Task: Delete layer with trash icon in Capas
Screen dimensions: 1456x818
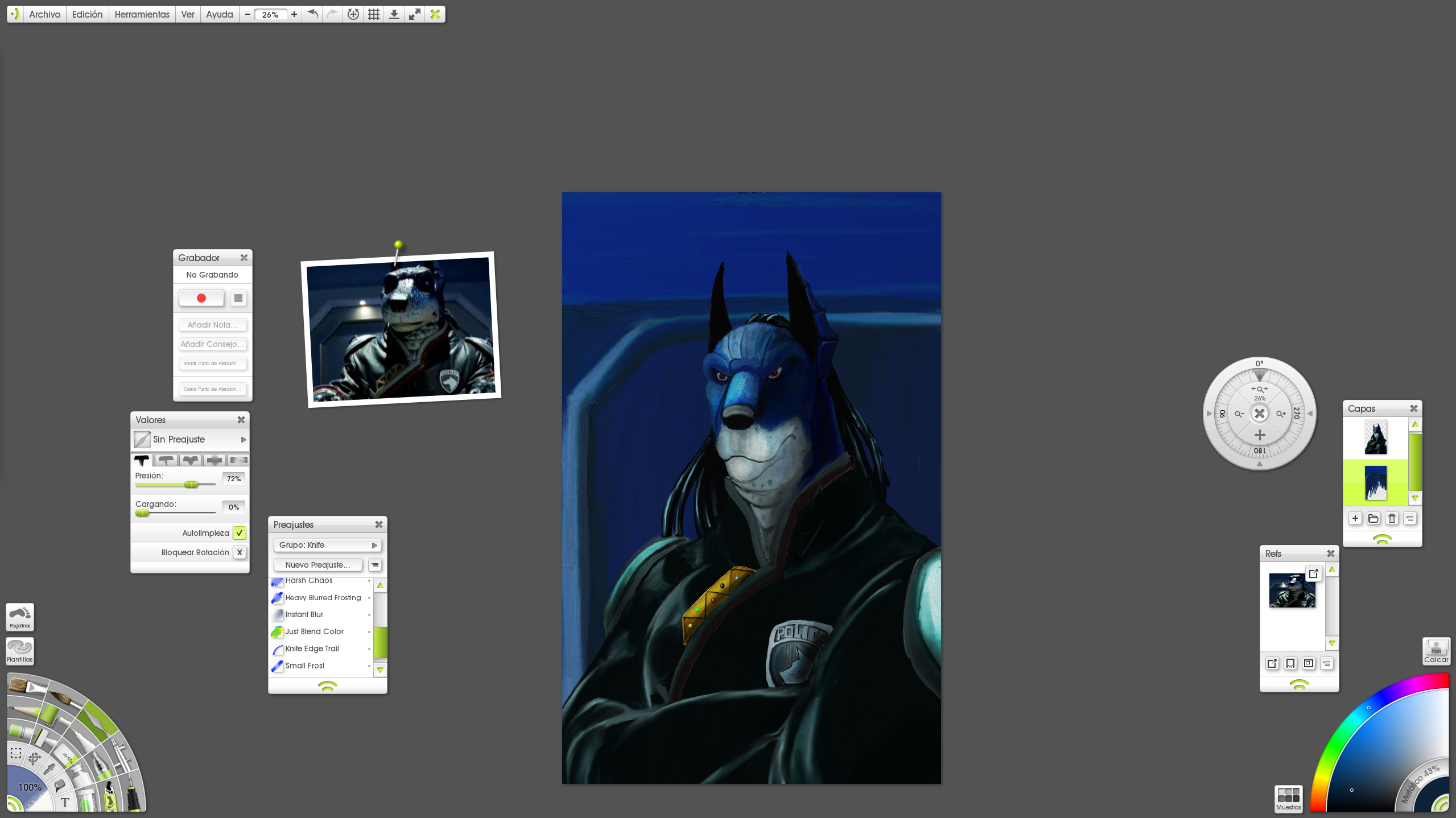Action: pyautogui.click(x=1392, y=518)
